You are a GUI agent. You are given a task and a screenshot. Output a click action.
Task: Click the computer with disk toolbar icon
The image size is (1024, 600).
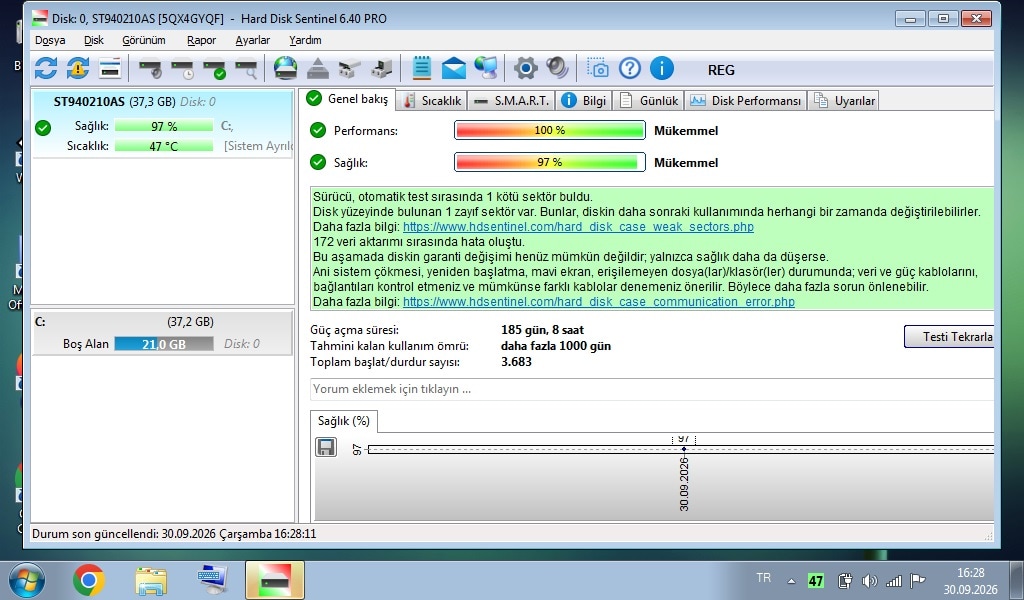click(x=381, y=68)
